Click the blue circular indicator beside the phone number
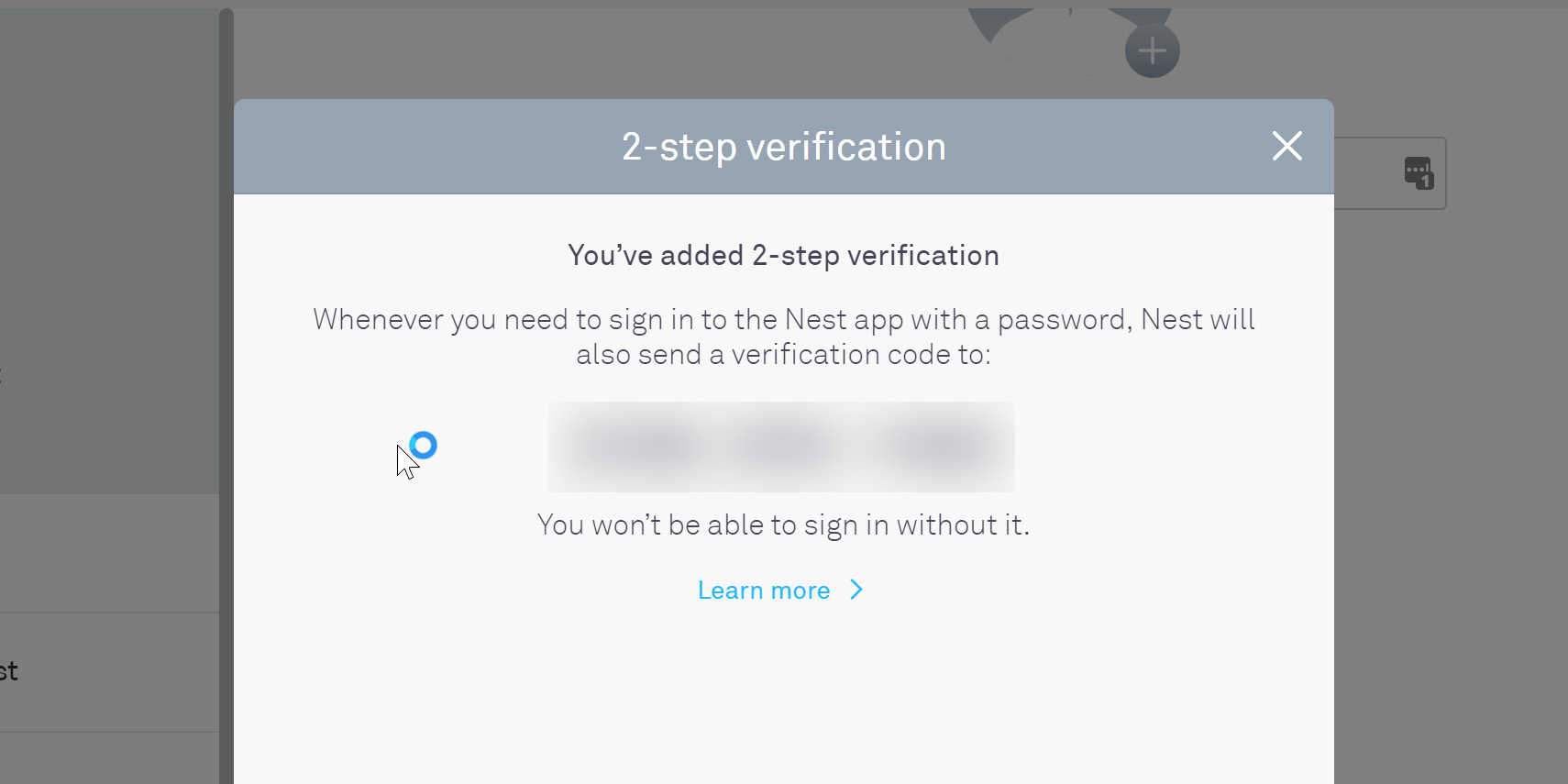Image resolution: width=1568 pixels, height=784 pixels. (423, 445)
